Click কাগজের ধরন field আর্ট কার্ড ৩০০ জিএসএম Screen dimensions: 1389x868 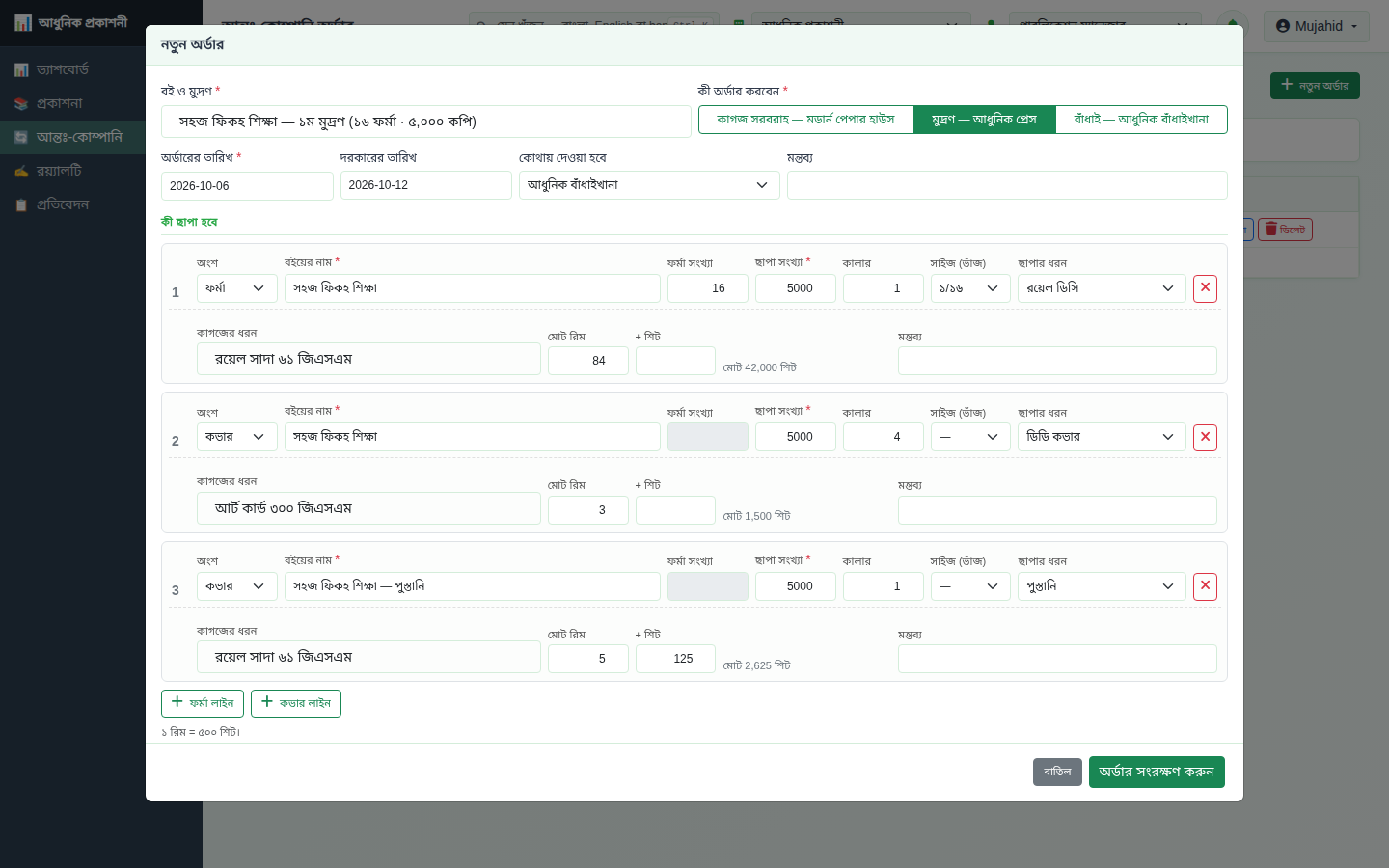368,508
